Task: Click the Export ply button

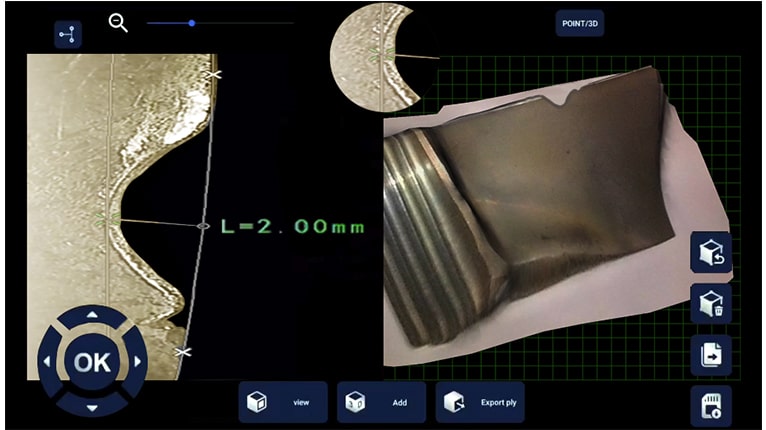Action: [x=480, y=402]
